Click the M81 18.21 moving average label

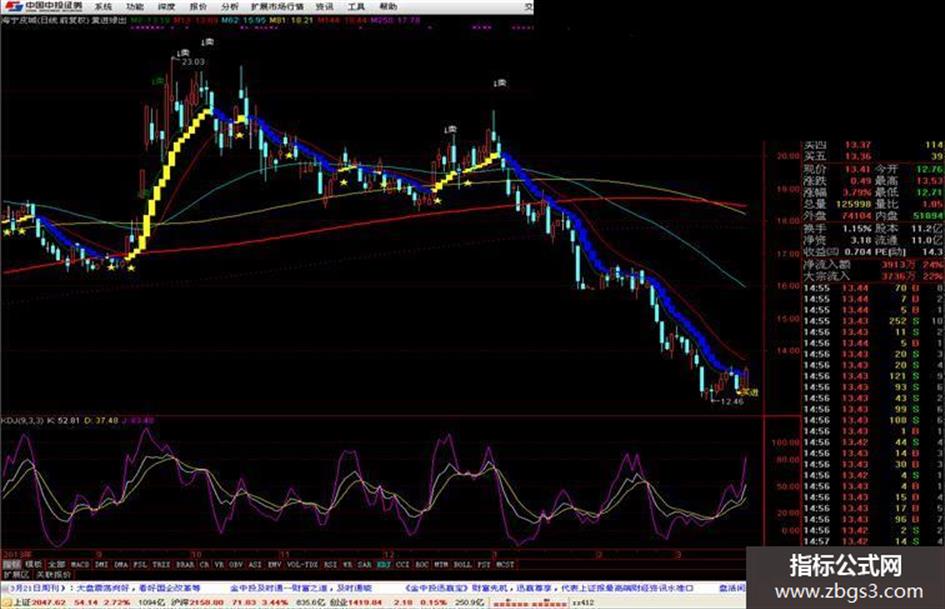tap(292, 20)
